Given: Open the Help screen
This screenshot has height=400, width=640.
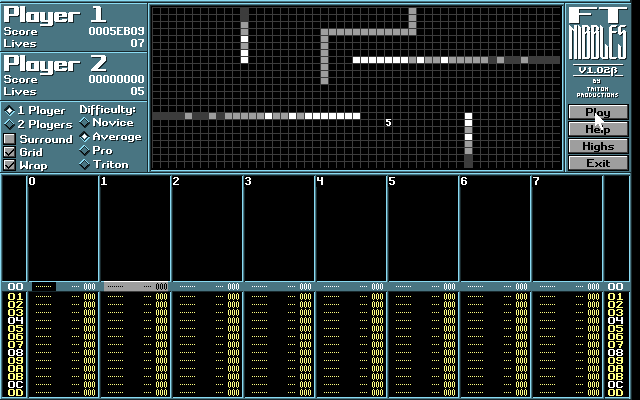Looking at the screenshot, I should 598,129.
